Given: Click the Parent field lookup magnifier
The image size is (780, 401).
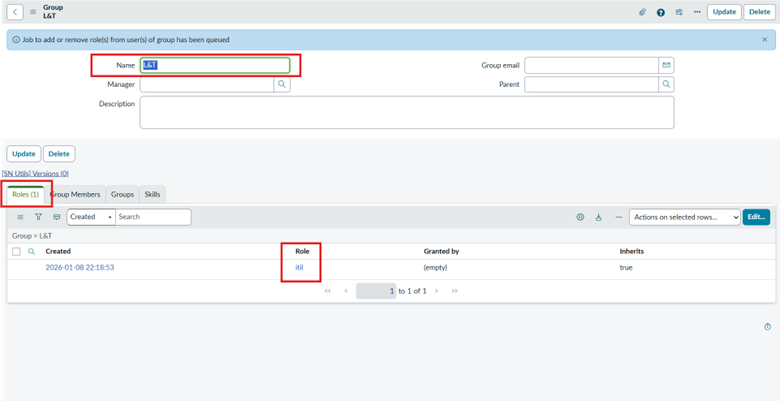Looking at the screenshot, I should point(666,85).
